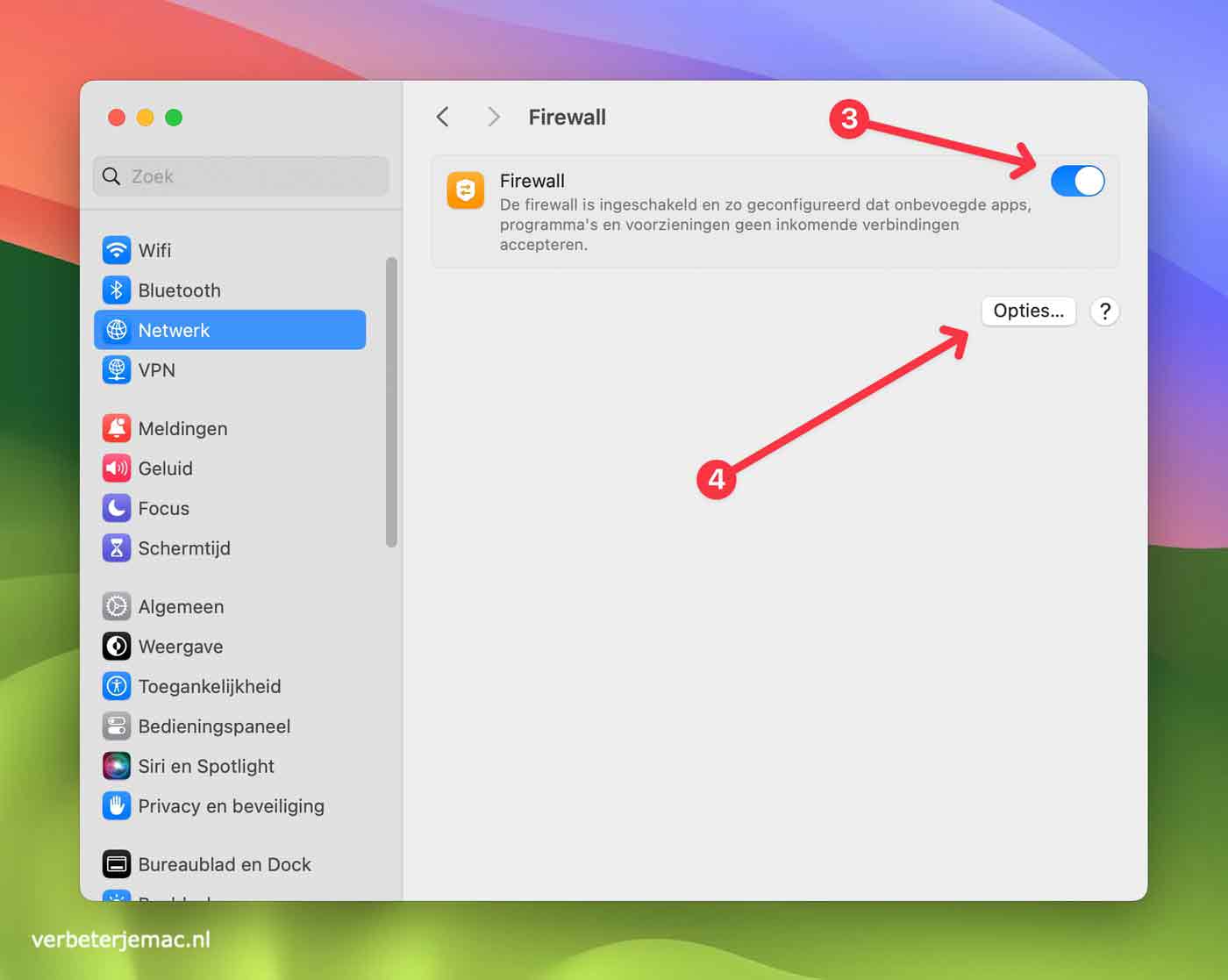
Task: Open Meldingen via the bell icon
Action: [x=117, y=428]
